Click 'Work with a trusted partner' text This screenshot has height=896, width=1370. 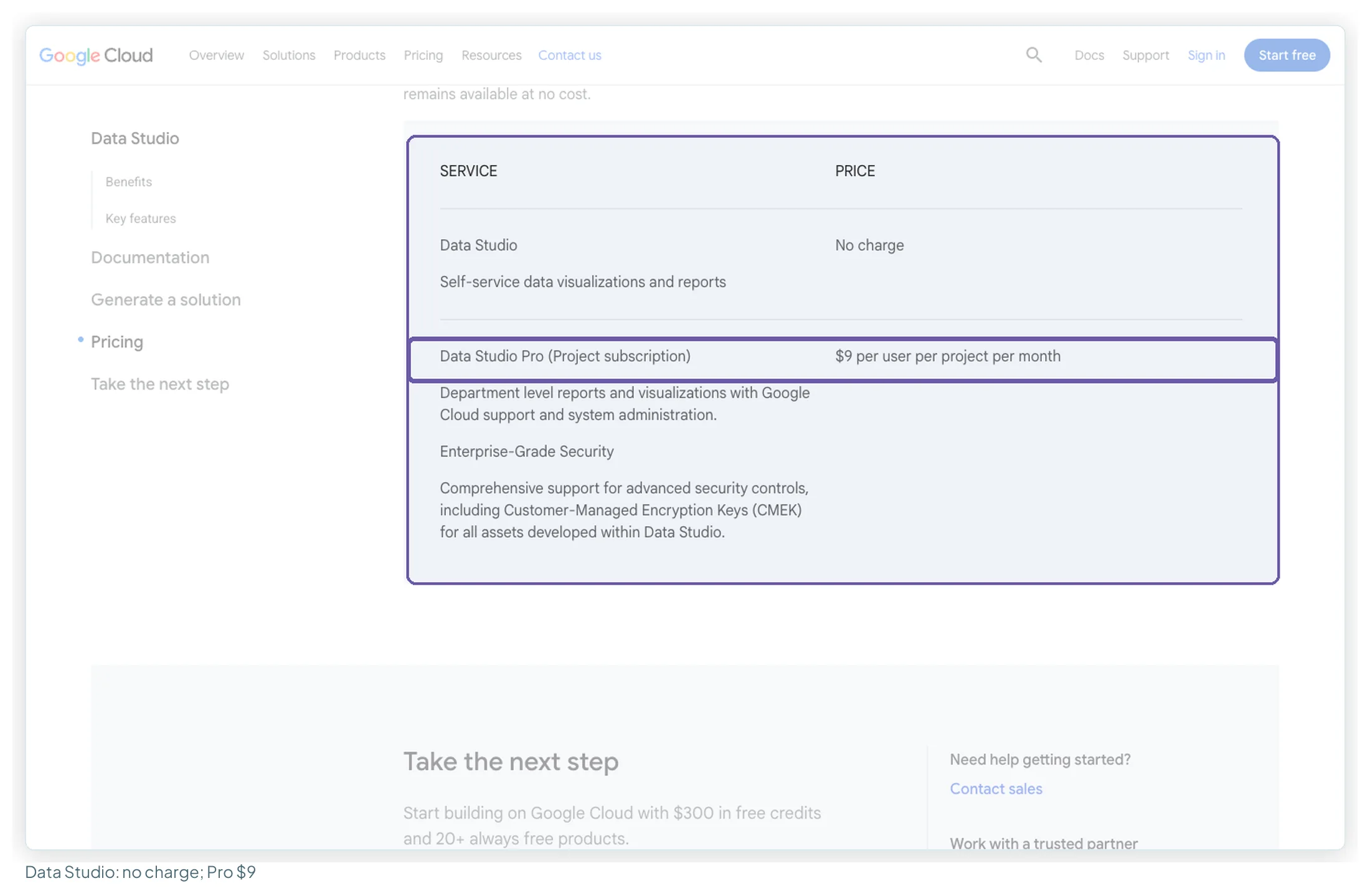(1044, 844)
